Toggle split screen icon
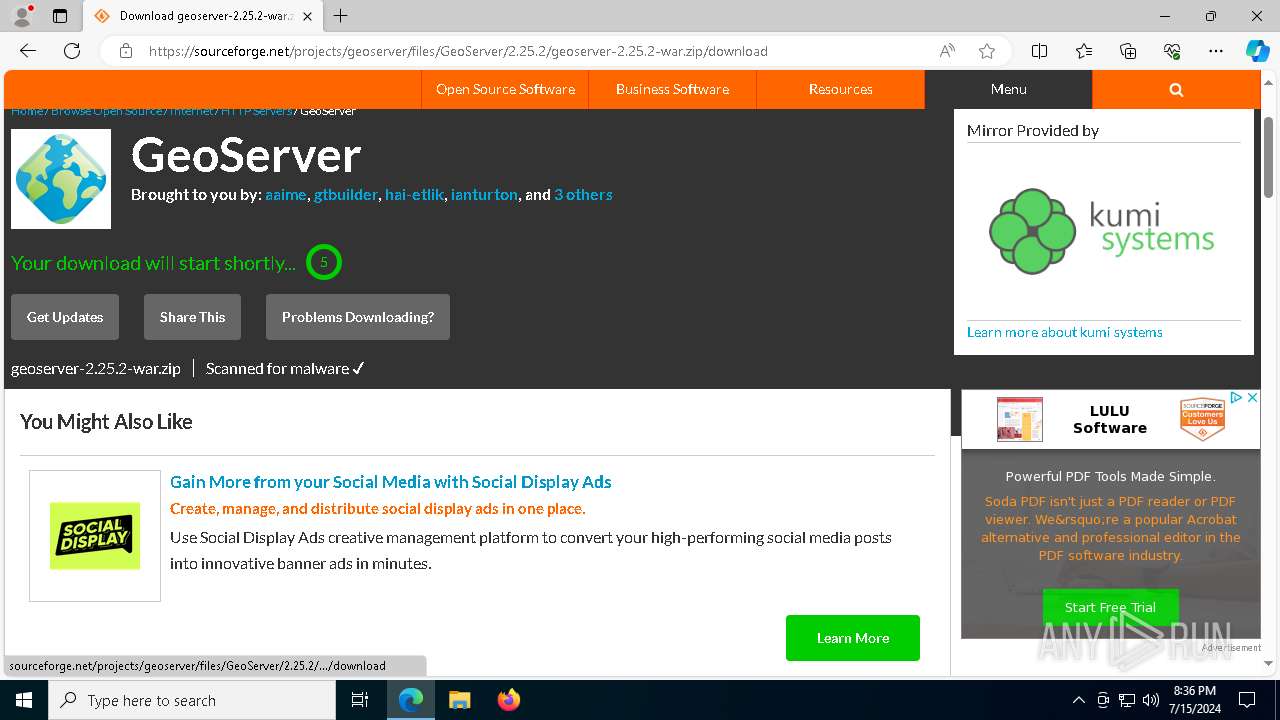 click(1040, 51)
